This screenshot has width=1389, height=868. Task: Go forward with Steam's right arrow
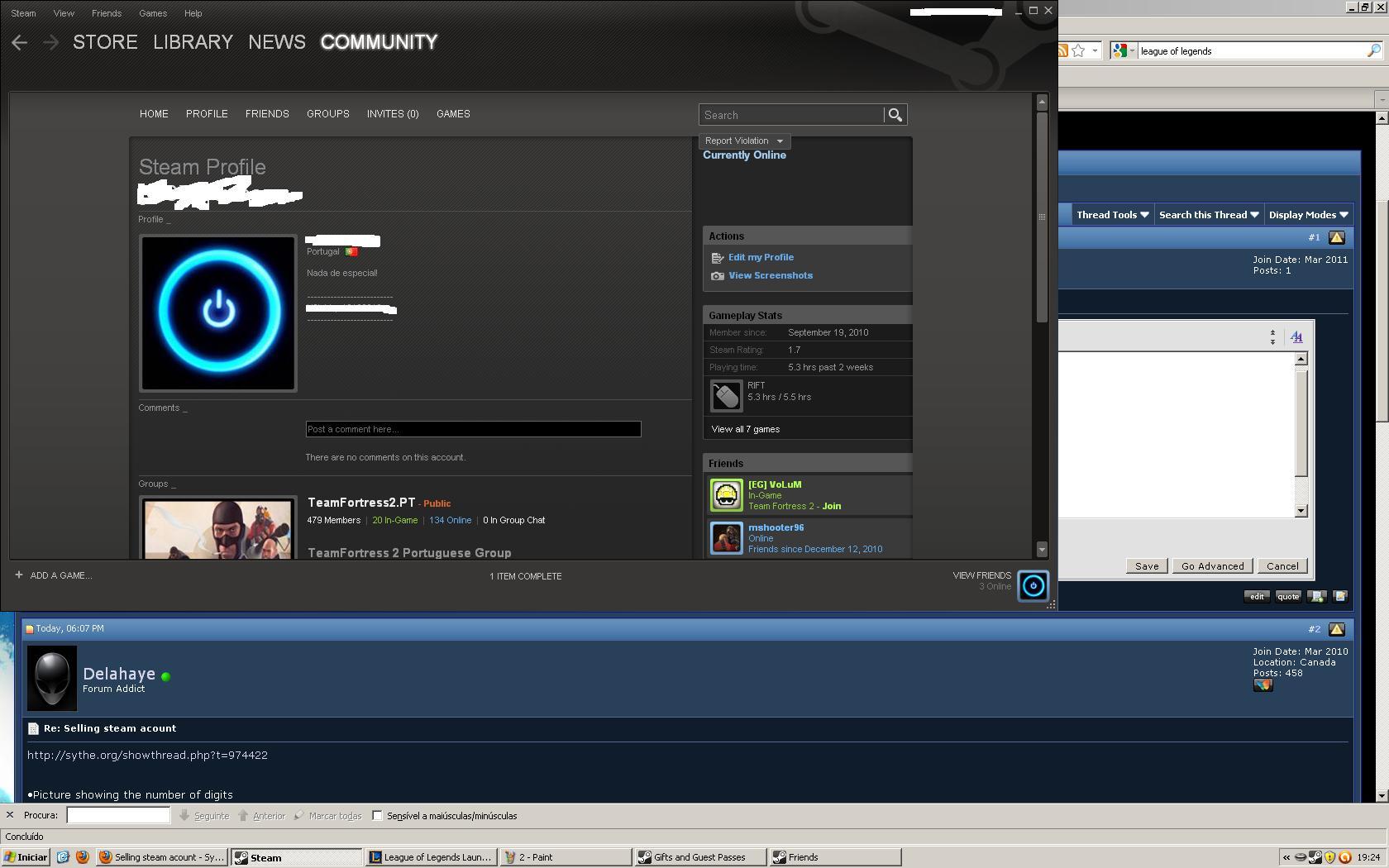50,42
